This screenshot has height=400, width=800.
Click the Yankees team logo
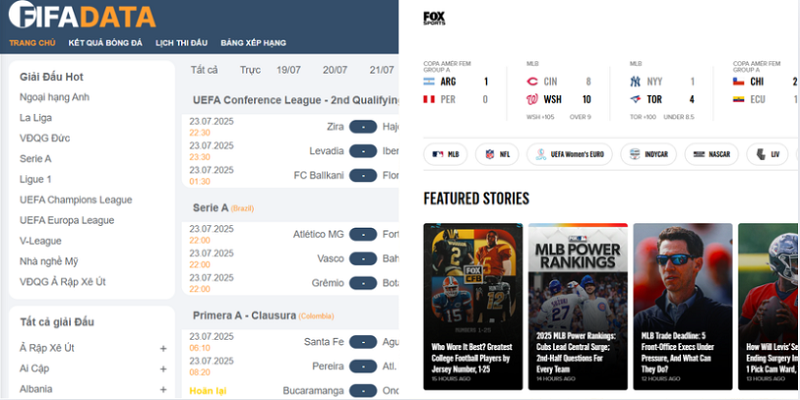(636, 82)
